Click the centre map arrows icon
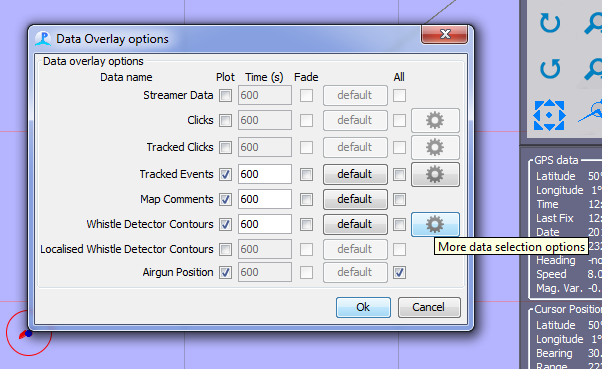Screen dimensions: 602x369 549,115
